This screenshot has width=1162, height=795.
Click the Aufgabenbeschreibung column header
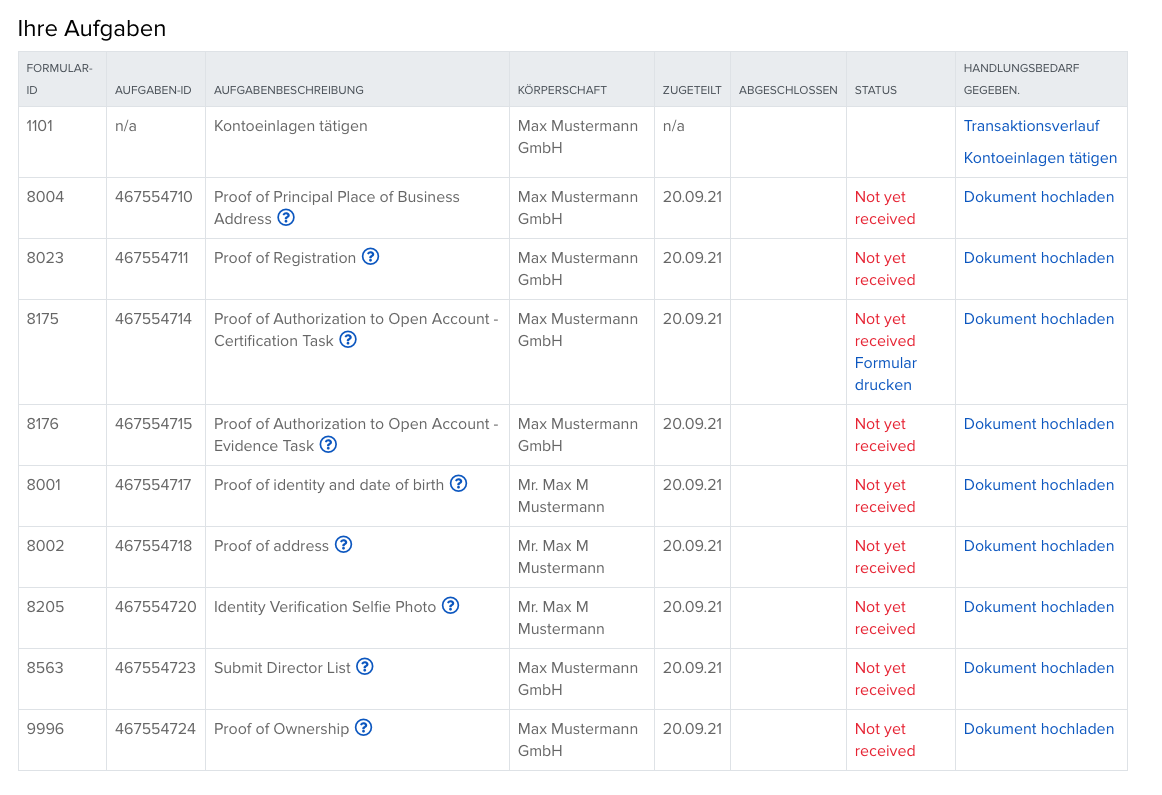[x=289, y=90]
